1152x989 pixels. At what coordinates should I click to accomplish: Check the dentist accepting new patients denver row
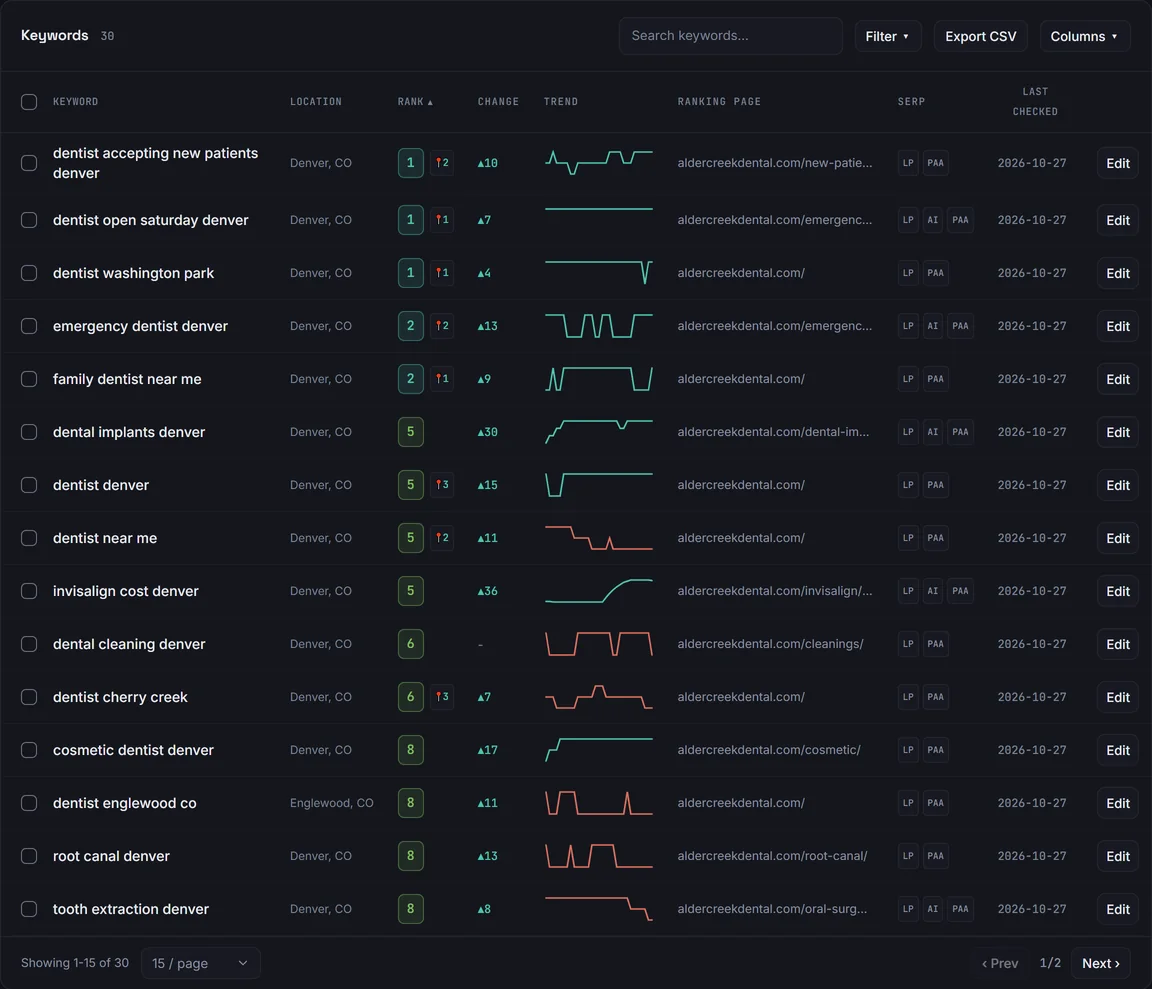29,162
